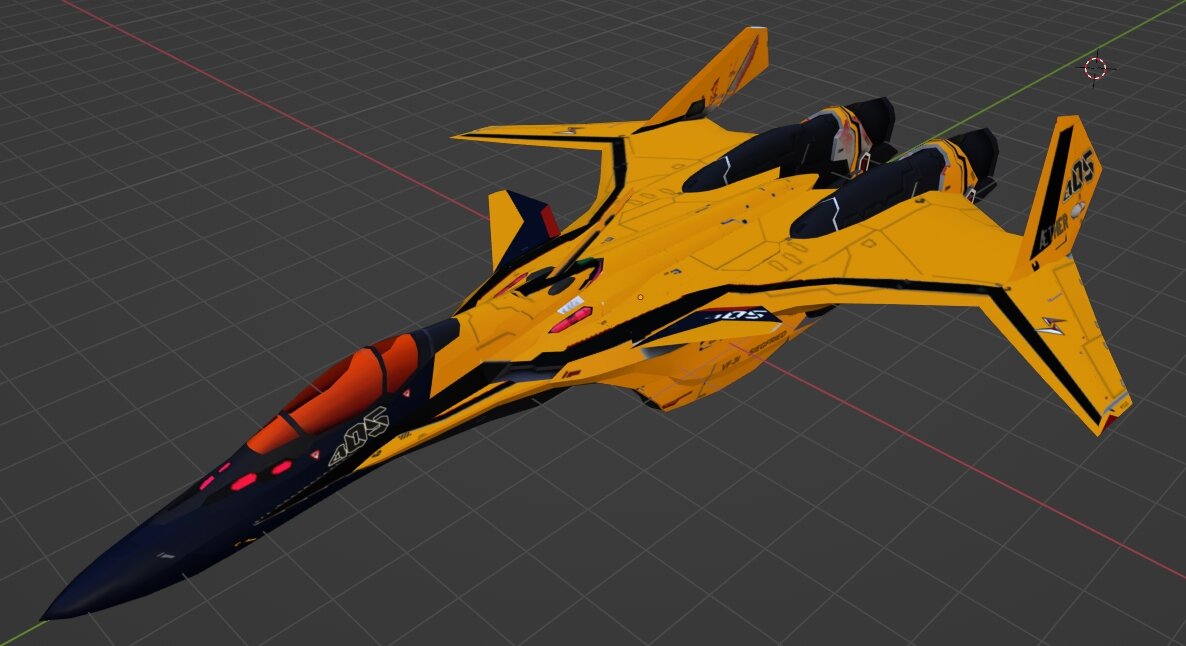This screenshot has width=1186, height=646.
Task: Click the 3D cursor crosshair in viewport
Action: point(1095,68)
